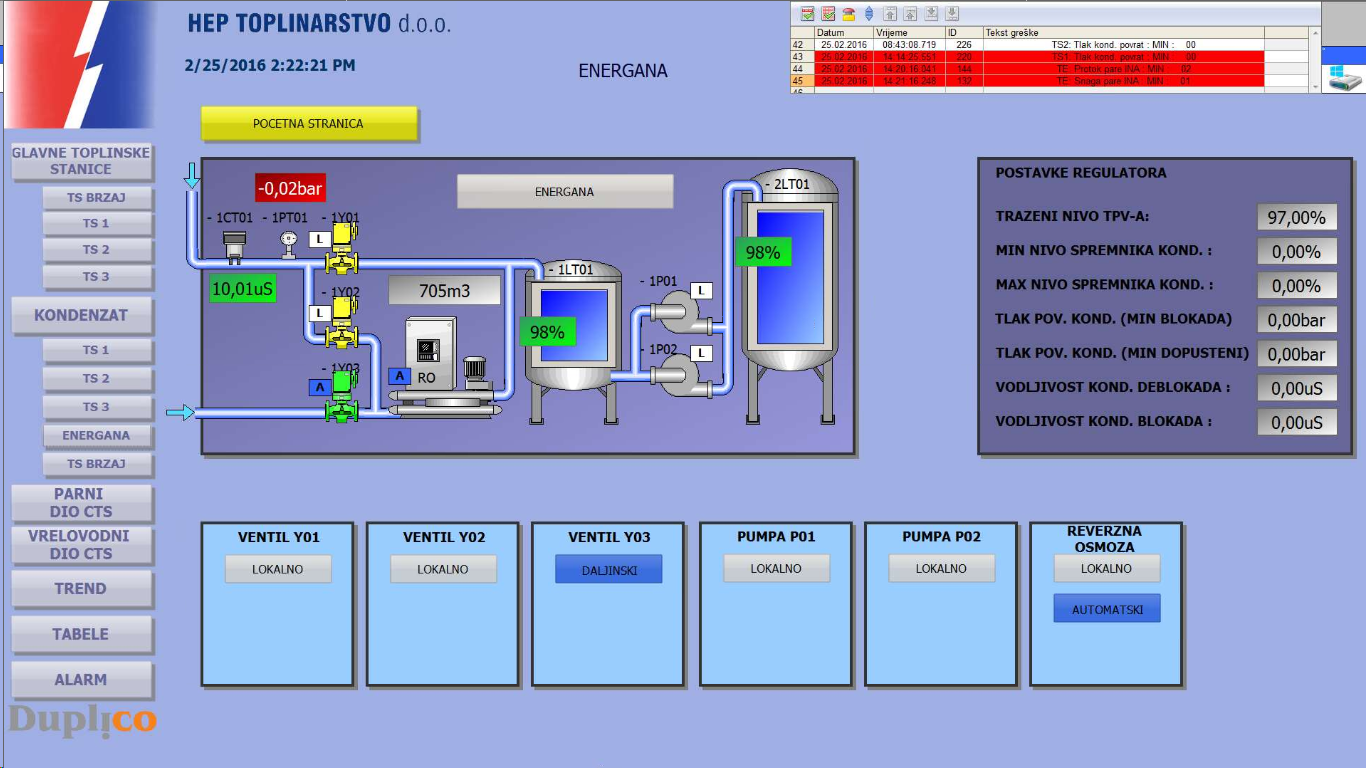Select alarm row 45 Snaga pare INA
The width and height of the screenshot is (1366, 768).
(x=1049, y=81)
